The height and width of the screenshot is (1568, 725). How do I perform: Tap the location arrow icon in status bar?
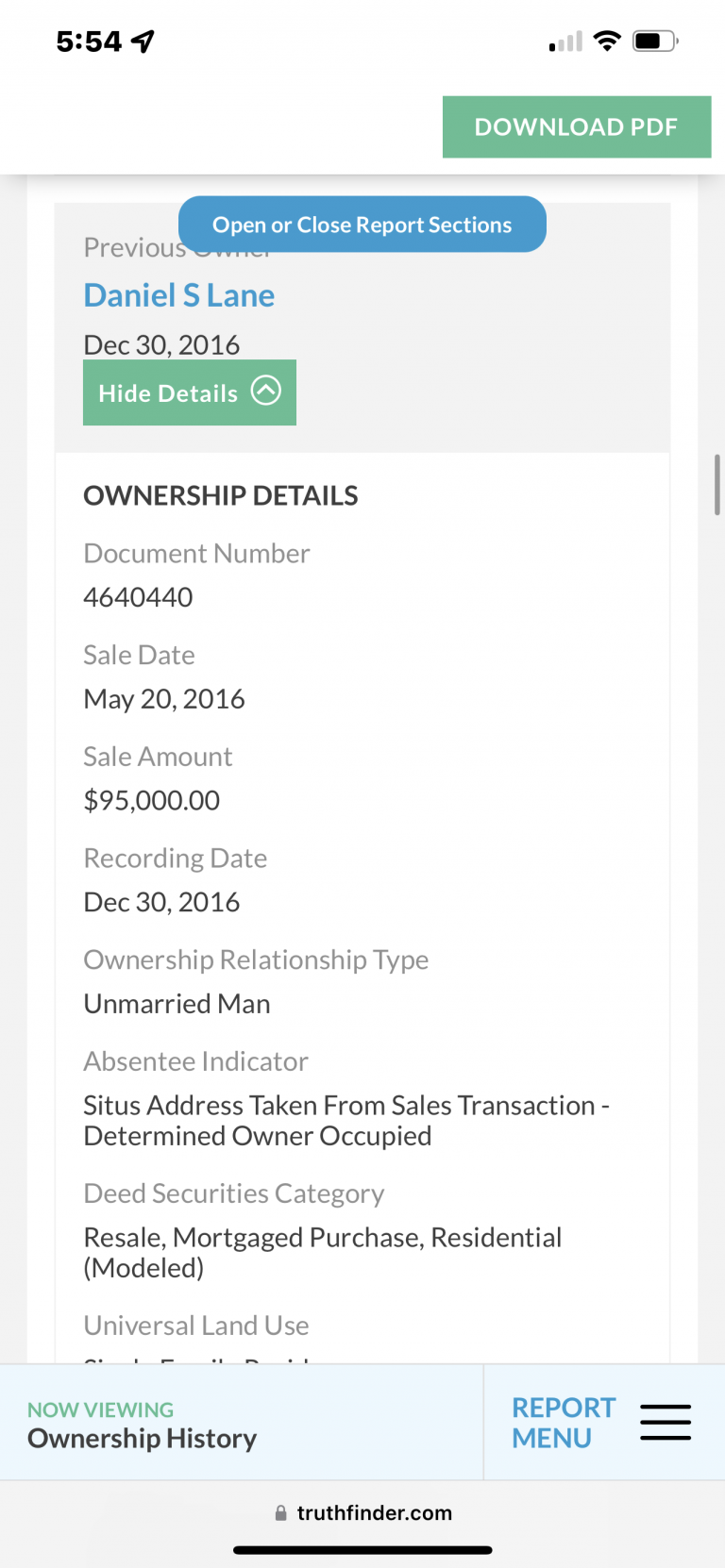(x=143, y=42)
